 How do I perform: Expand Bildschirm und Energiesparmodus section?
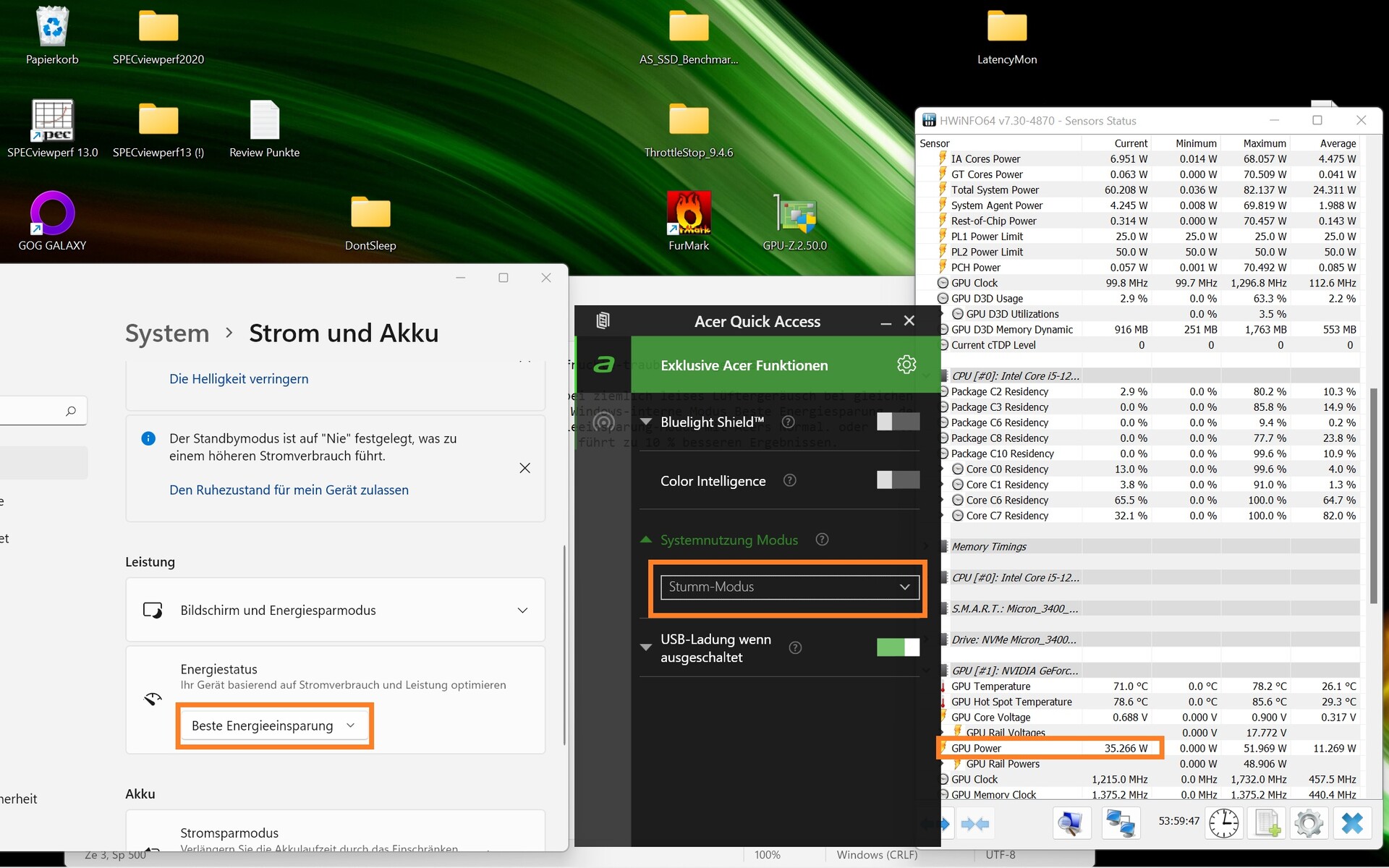(x=336, y=610)
